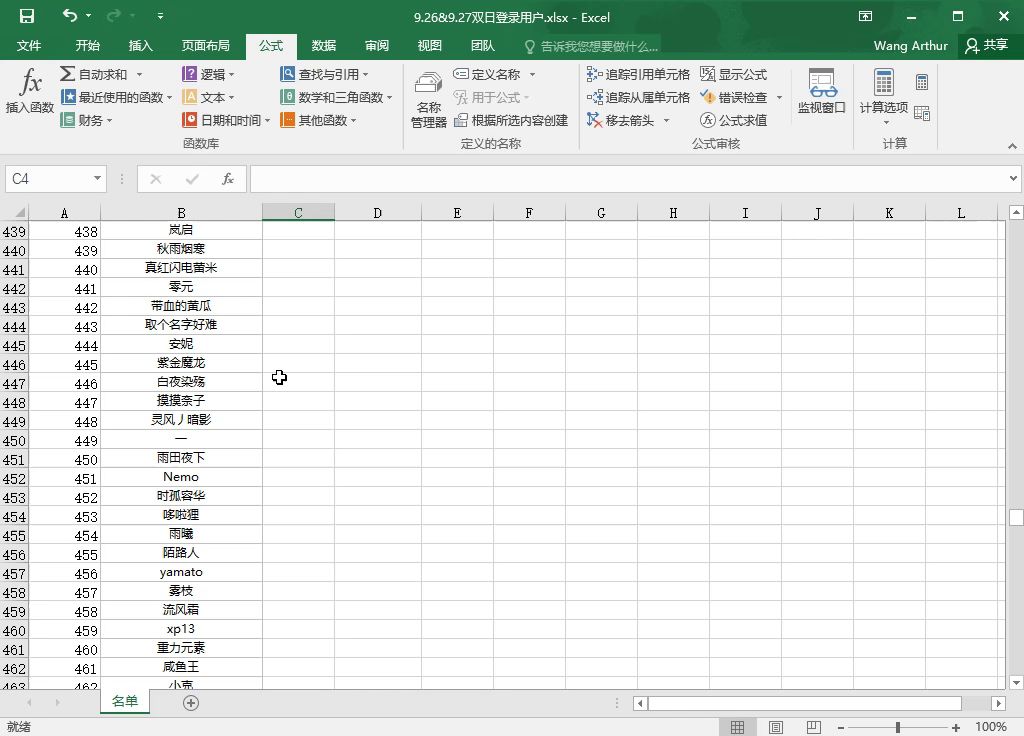Click the Insert Function (插入函数) icon

click(x=30, y=92)
